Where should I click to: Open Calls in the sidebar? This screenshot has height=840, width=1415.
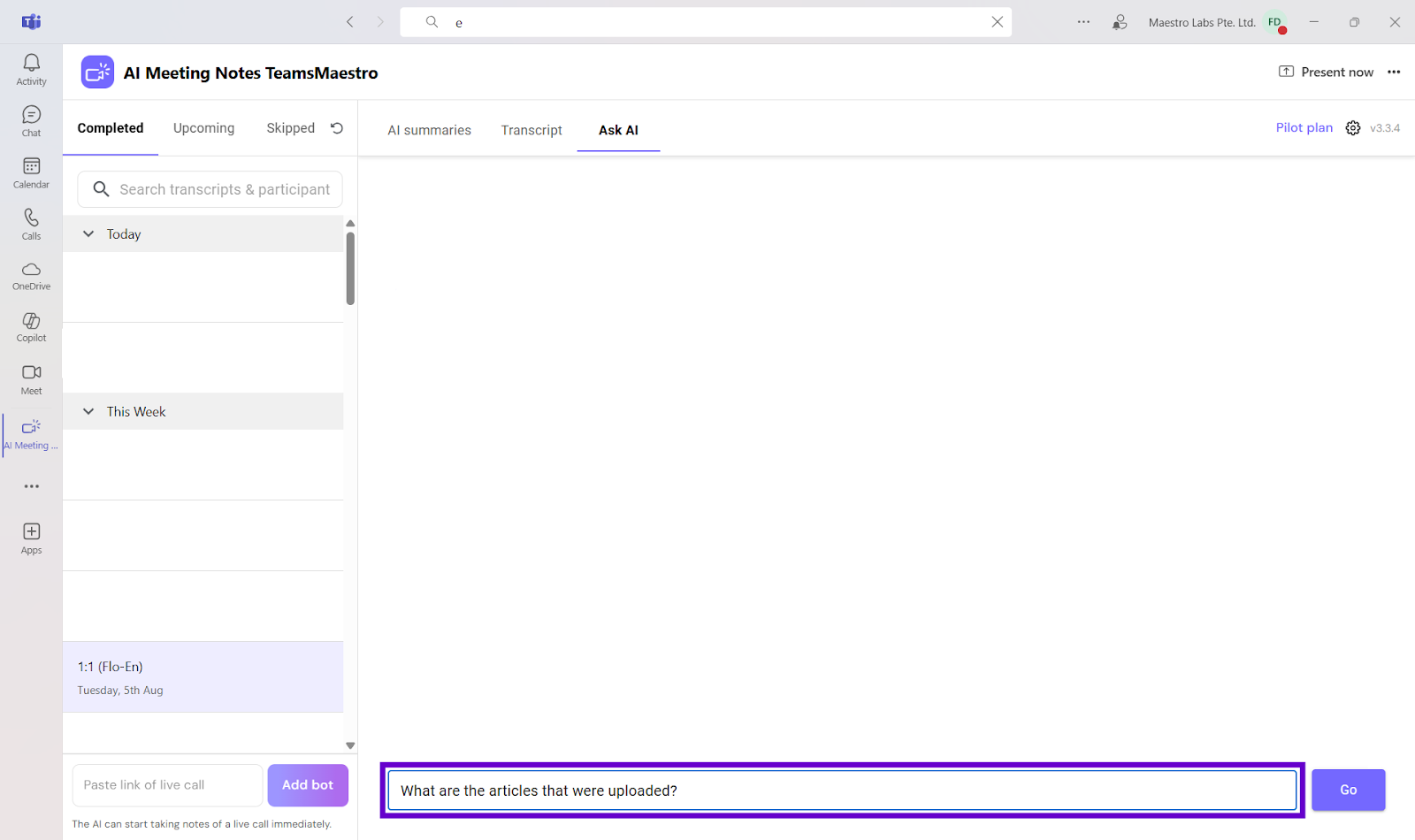[31, 224]
